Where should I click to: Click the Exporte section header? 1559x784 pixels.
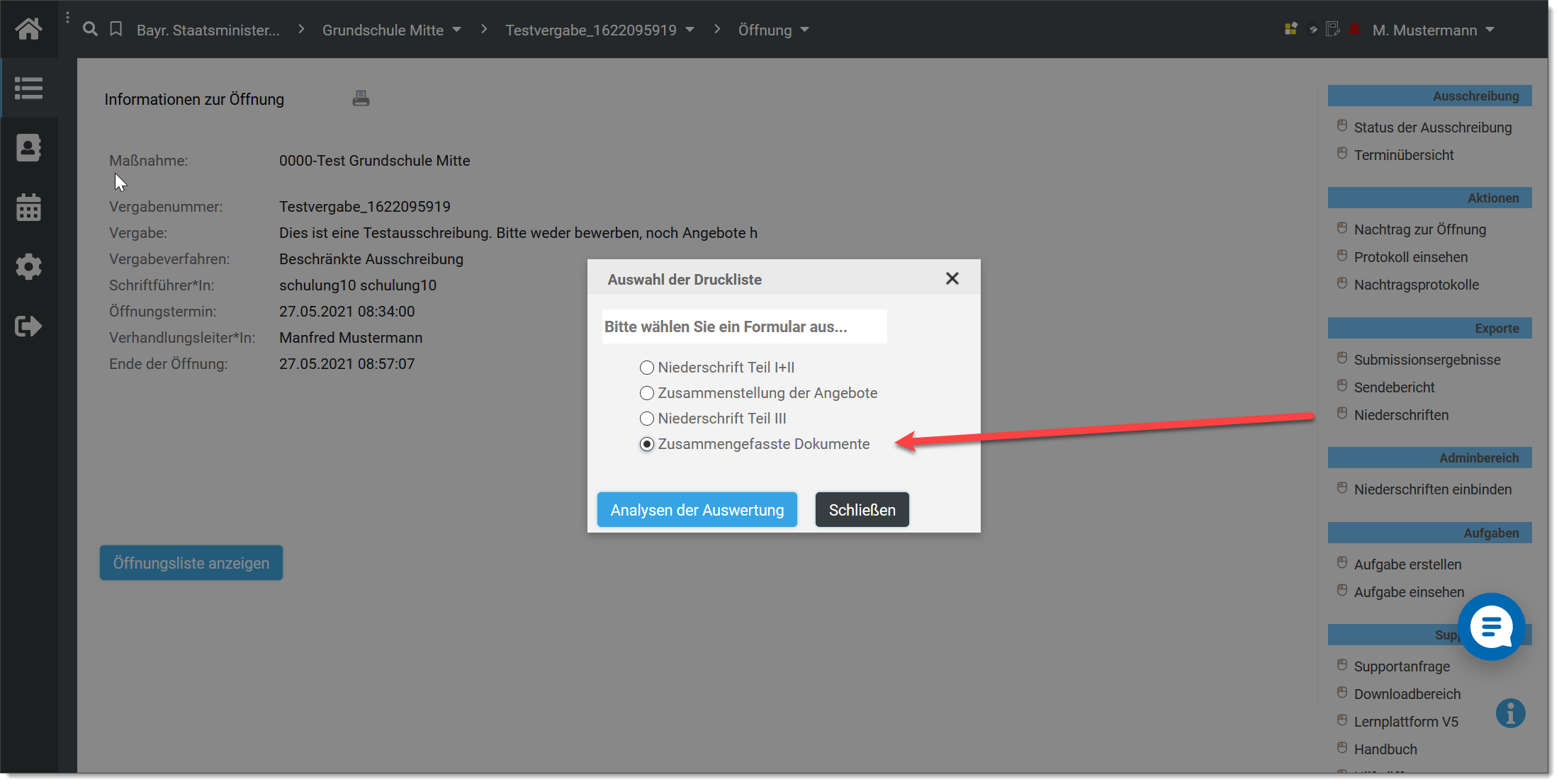pyautogui.click(x=1429, y=328)
